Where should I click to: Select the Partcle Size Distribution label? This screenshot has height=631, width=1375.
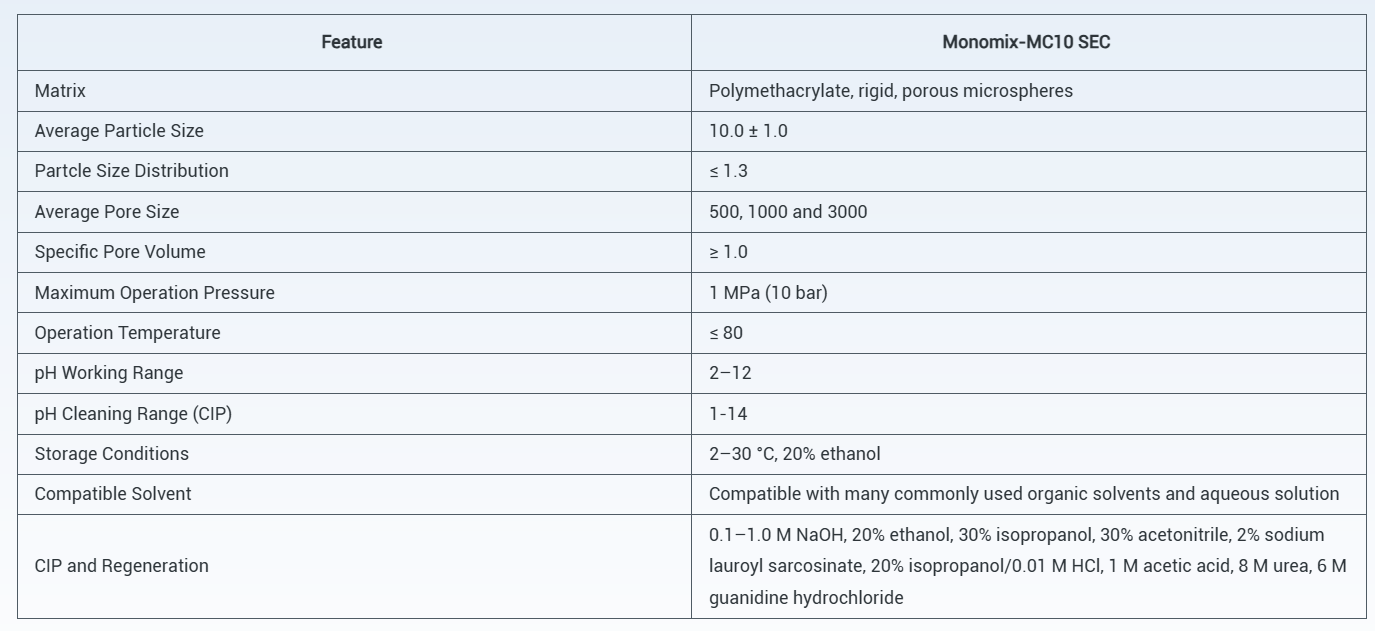[x=131, y=171]
